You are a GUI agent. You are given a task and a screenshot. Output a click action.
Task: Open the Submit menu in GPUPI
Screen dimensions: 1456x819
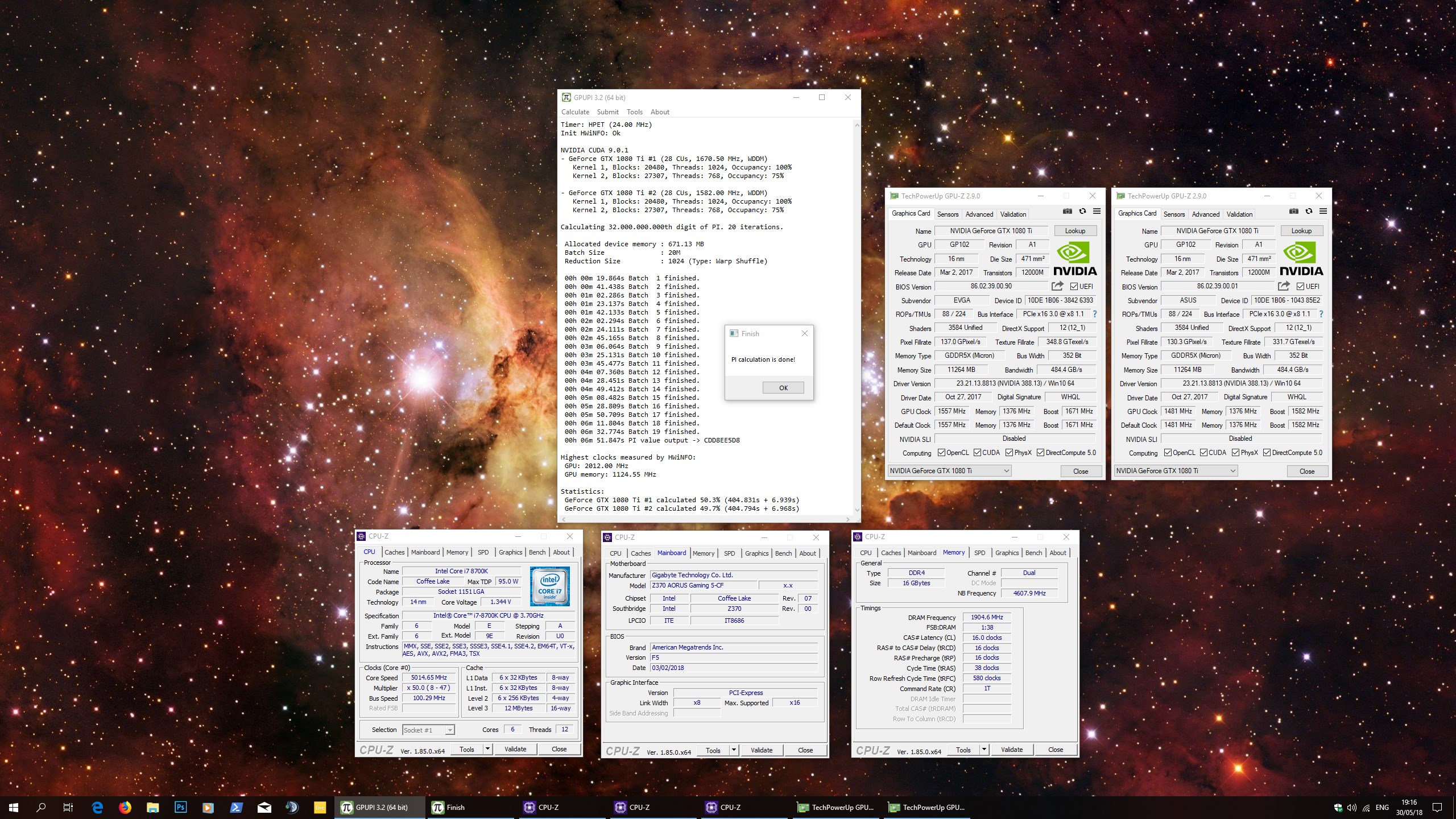point(607,112)
